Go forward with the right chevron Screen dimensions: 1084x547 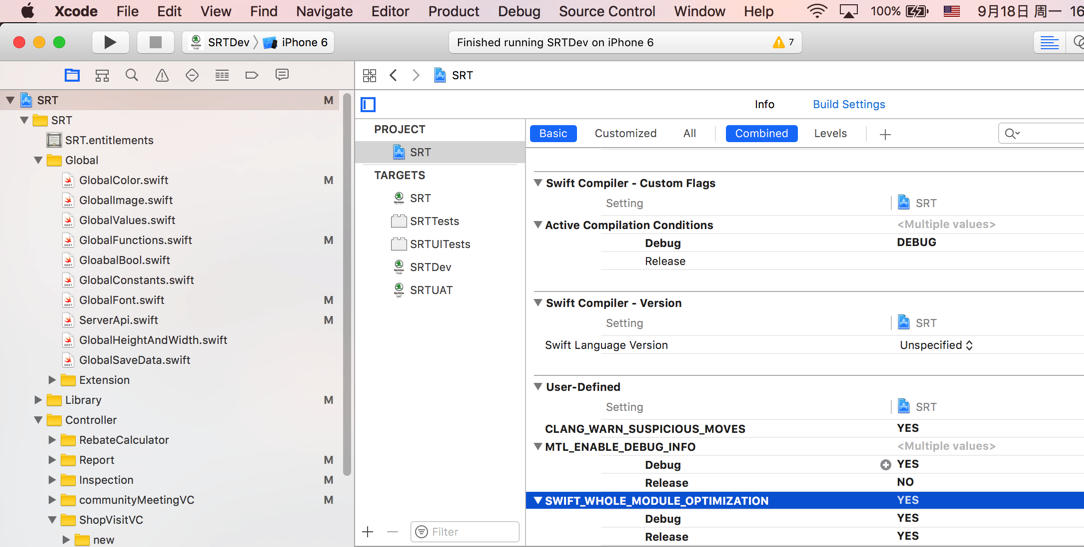point(415,75)
